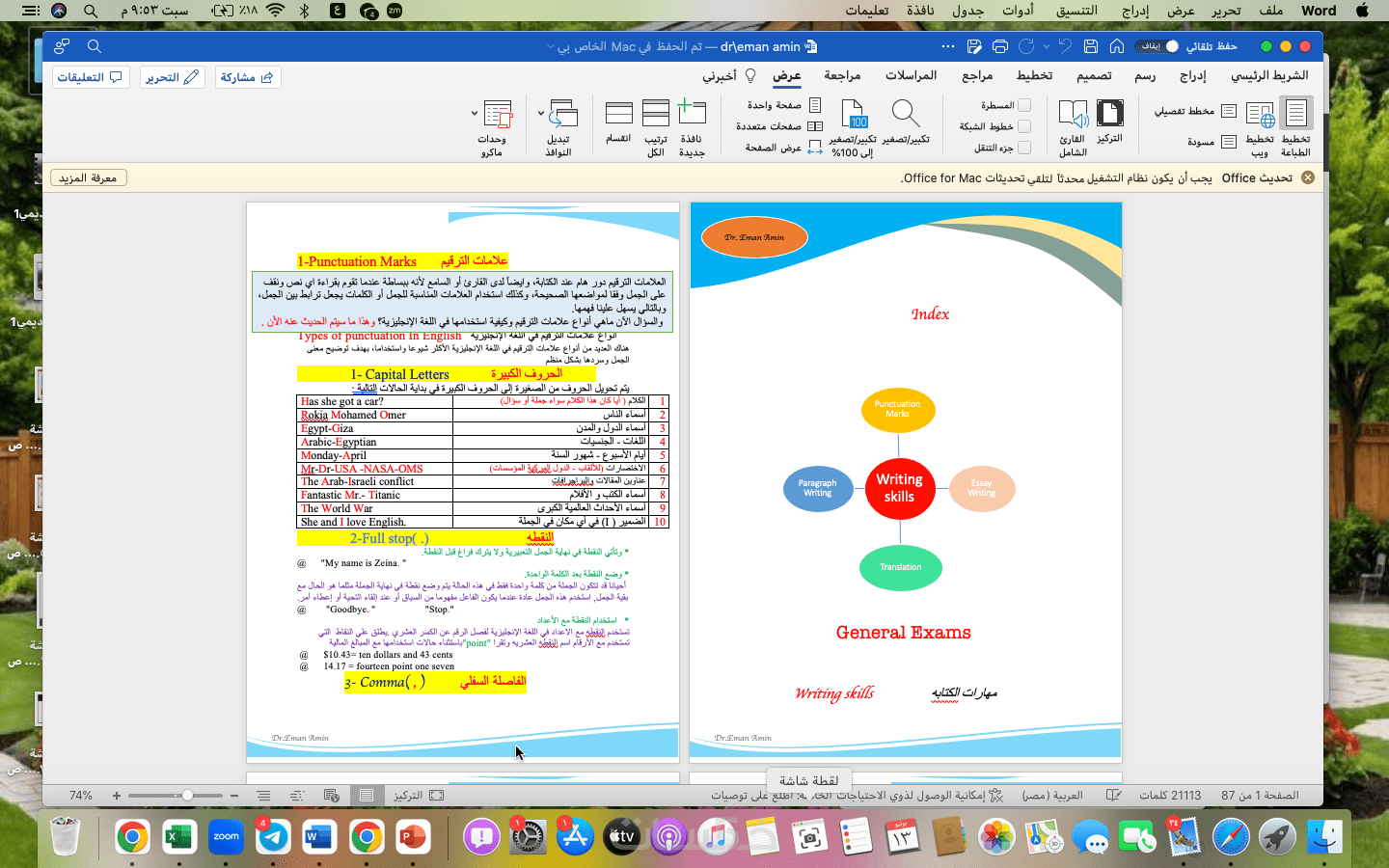Expand the Macros (وحدات ماكرو) dropdown arrow
Image resolution: width=1389 pixels, height=868 pixels.
point(475,114)
